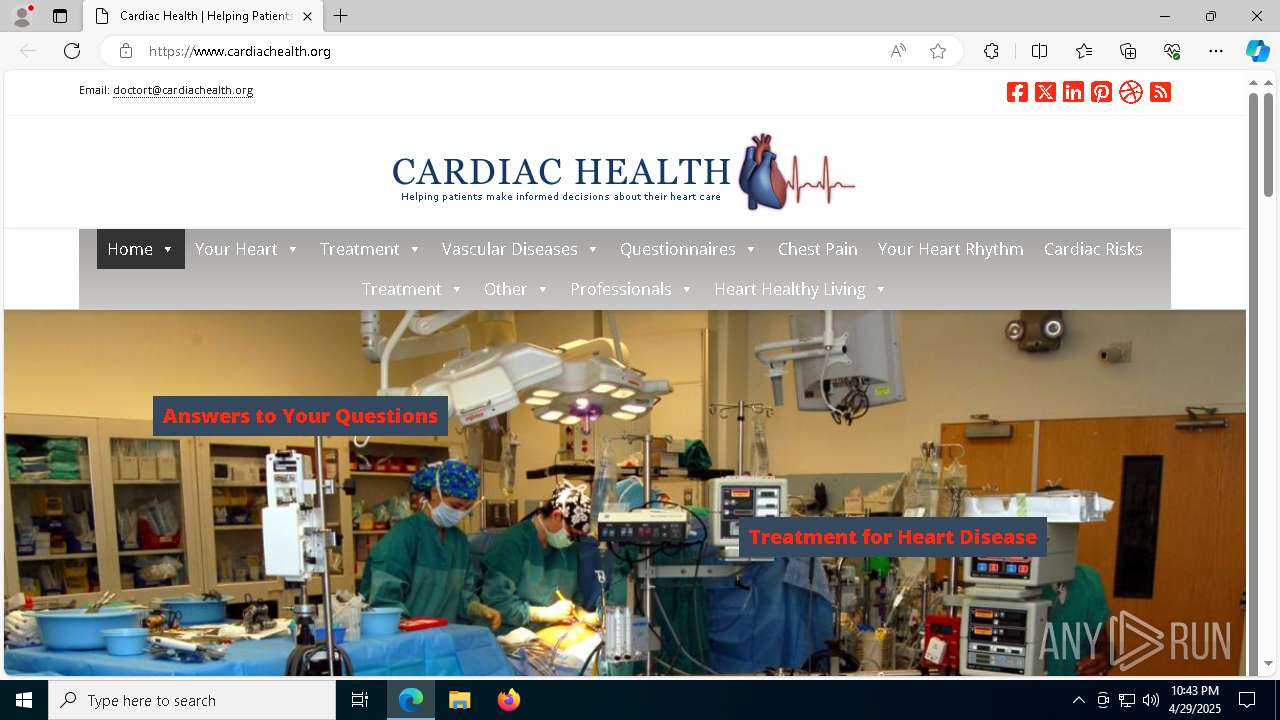The width and height of the screenshot is (1280, 720).
Task: Open the network tray icon
Action: 1127,700
